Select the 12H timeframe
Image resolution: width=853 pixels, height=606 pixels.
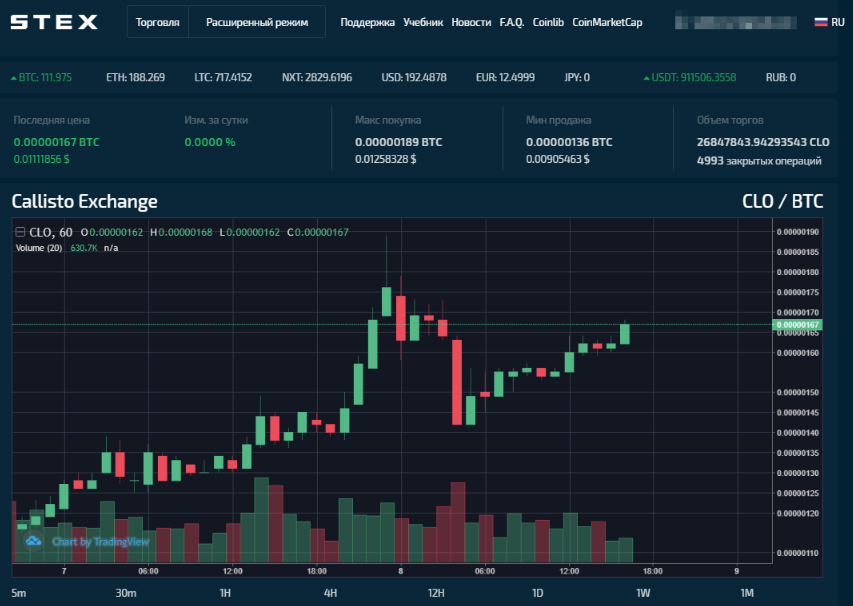click(436, 593)
